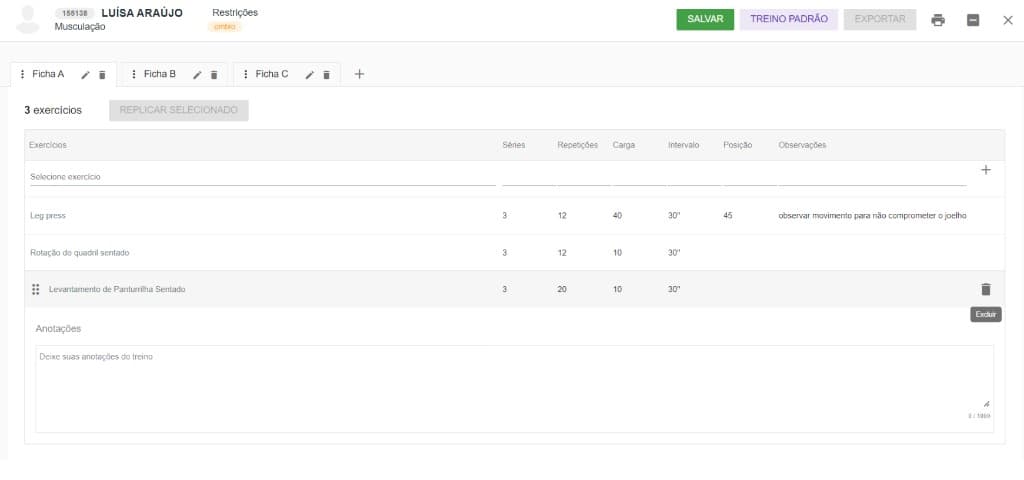This screenshot has height=480, width=1024.
Task: Grab the drag handle of Levantamento de Panturrilha
Action: 36,289
